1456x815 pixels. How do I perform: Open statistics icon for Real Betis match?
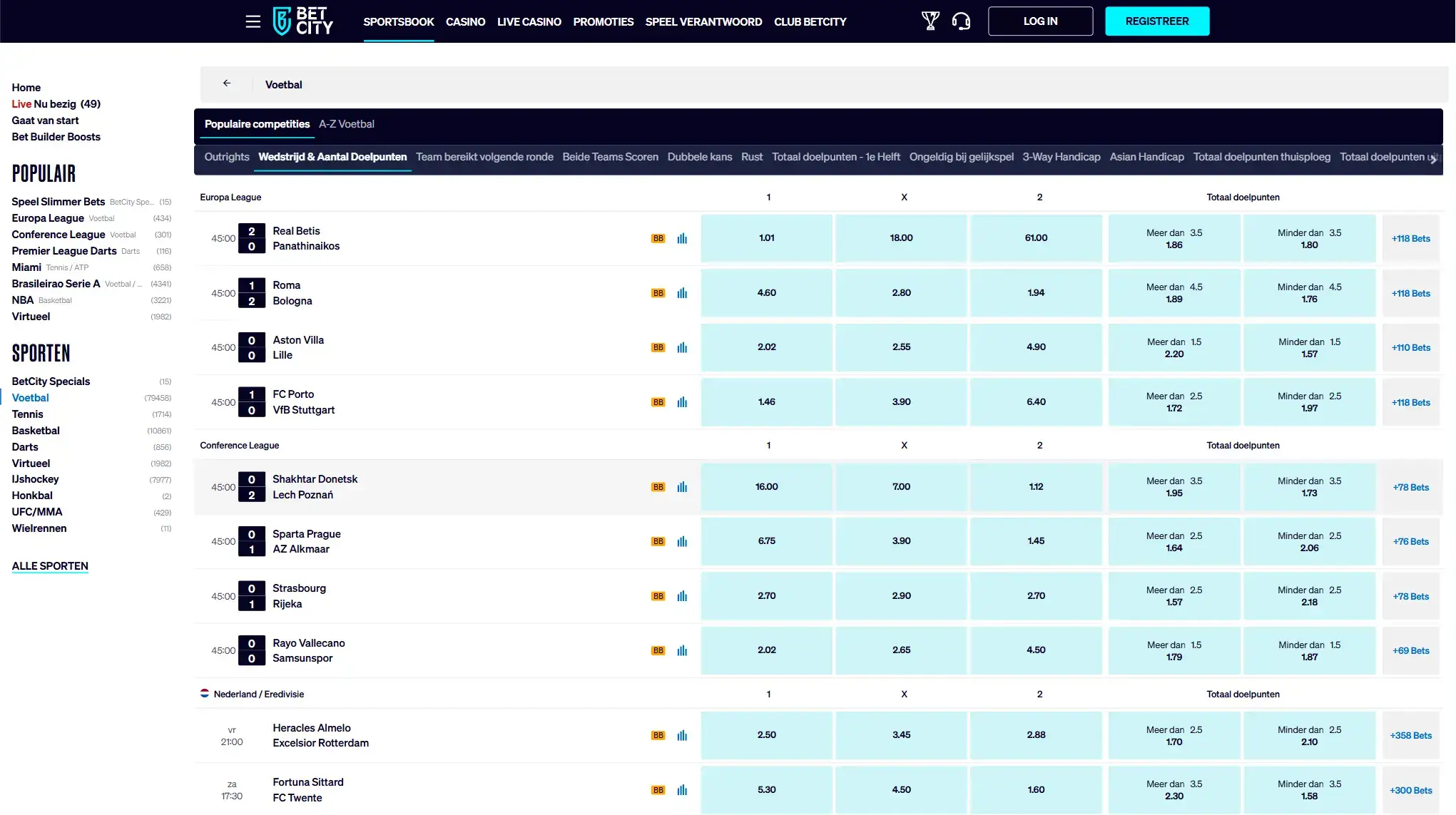pos(682,239)
